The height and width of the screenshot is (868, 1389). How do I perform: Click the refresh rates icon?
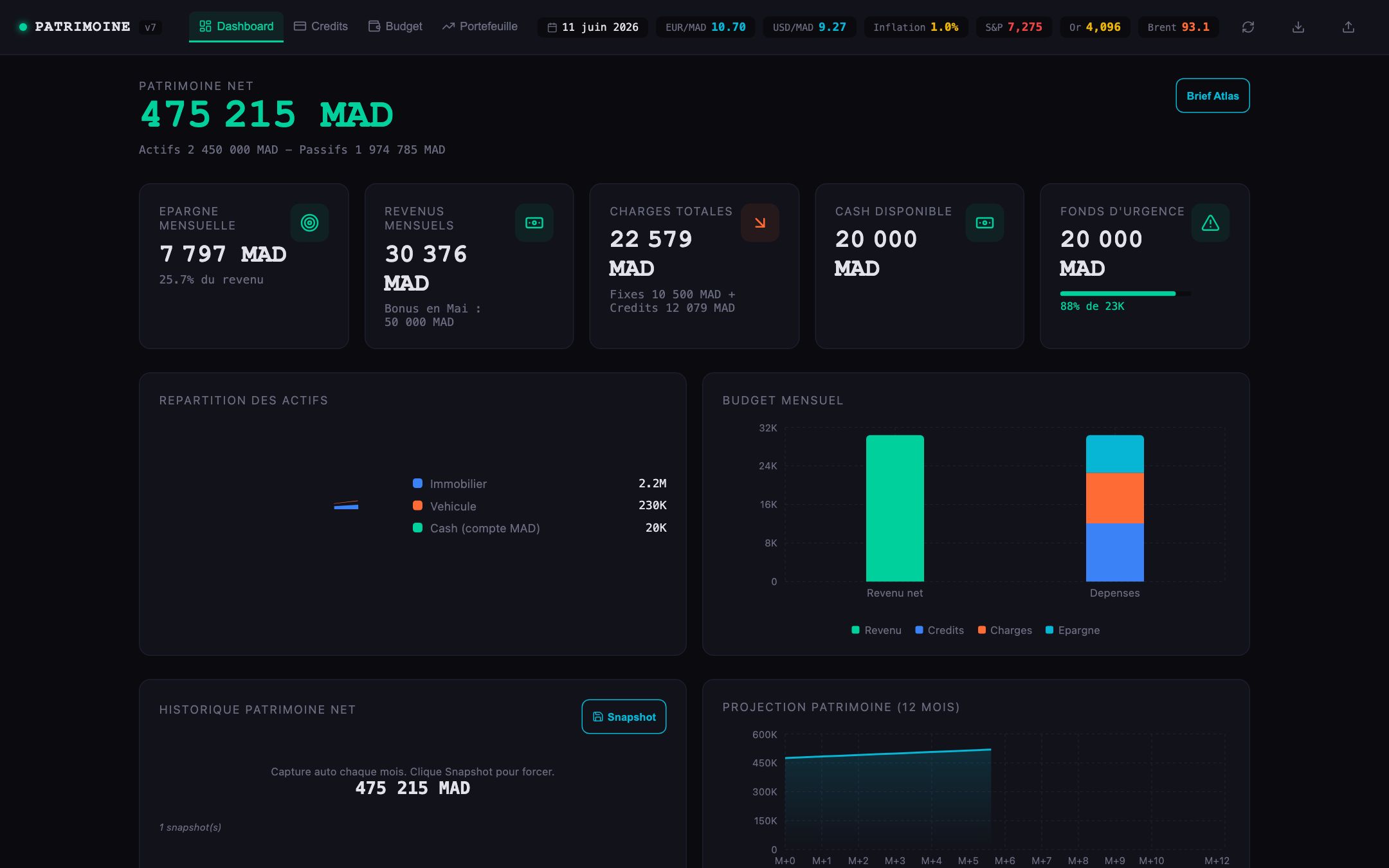click(1248, 27)
